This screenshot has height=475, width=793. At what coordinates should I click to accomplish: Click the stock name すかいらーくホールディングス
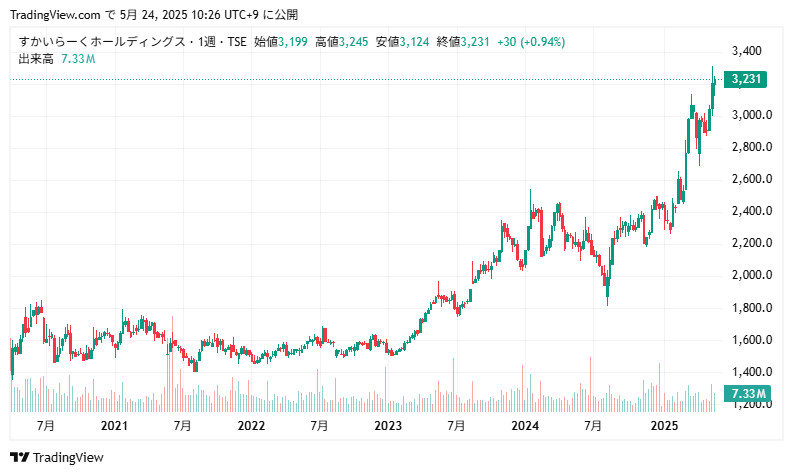coord(102,41)
